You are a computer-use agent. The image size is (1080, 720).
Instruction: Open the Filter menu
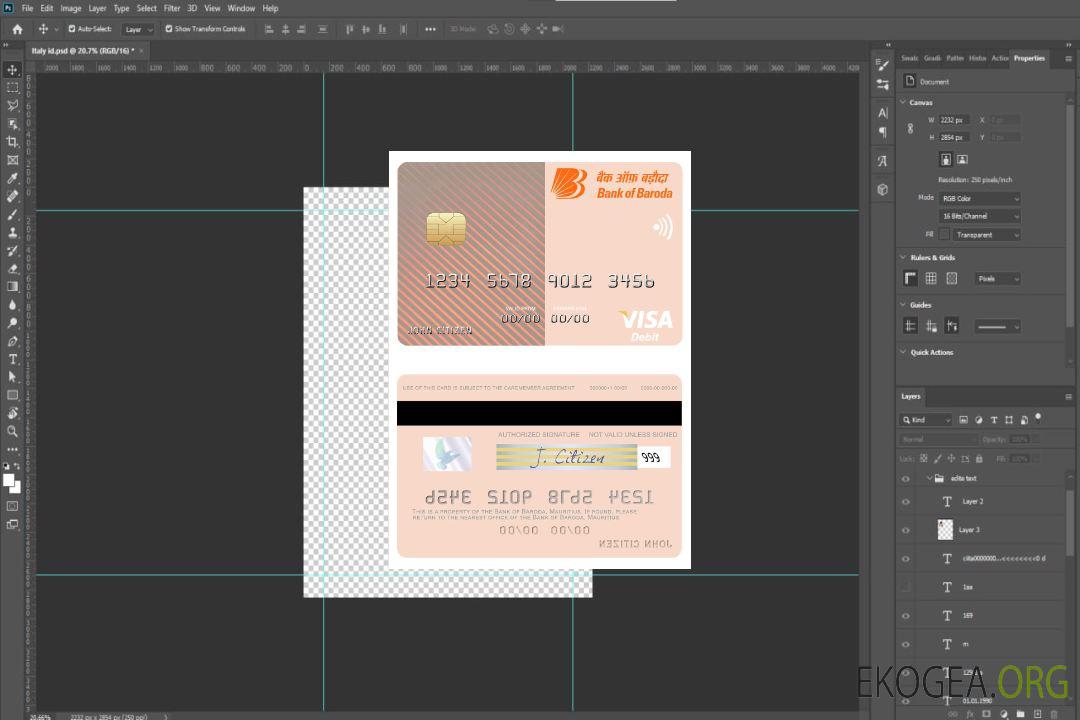(x=172, y=8)
